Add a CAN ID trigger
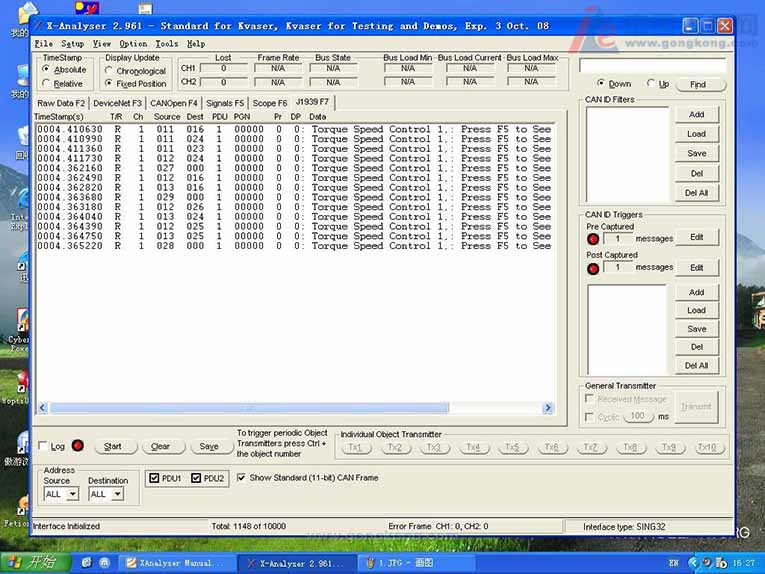Image resolution: width=765 pixels, height=574 pixels. click(697, 292)
